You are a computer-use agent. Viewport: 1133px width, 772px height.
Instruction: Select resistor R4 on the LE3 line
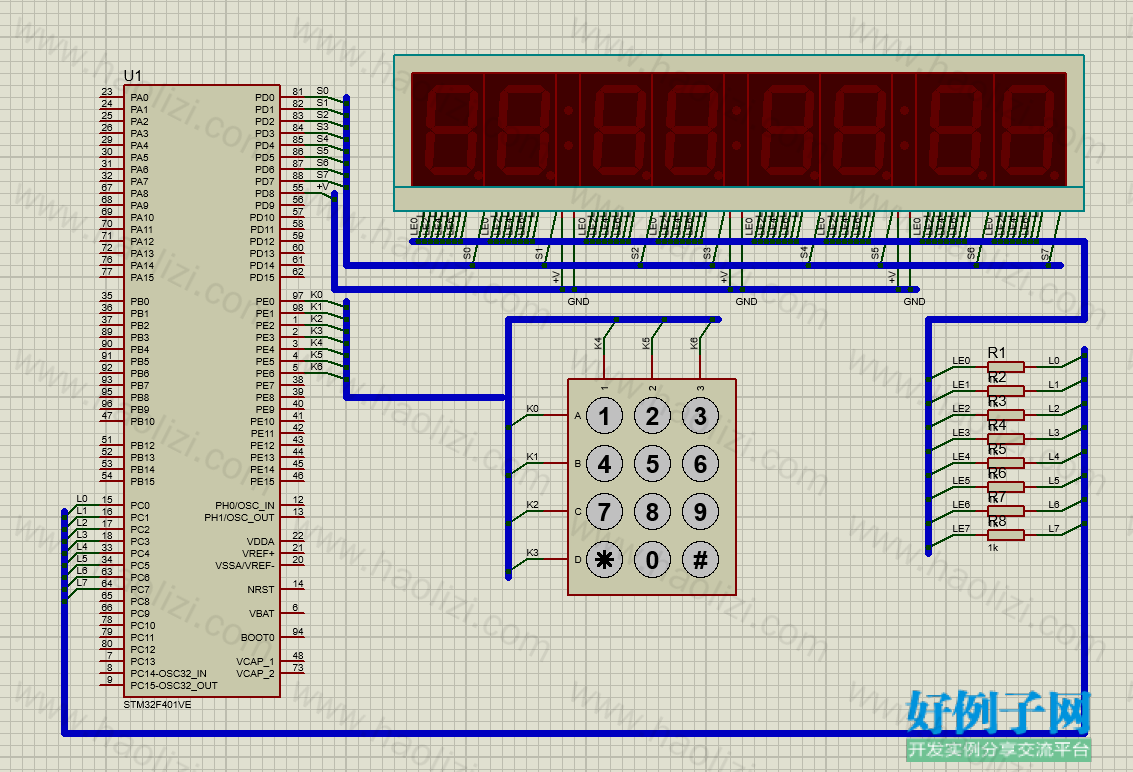coord(1005,439)
